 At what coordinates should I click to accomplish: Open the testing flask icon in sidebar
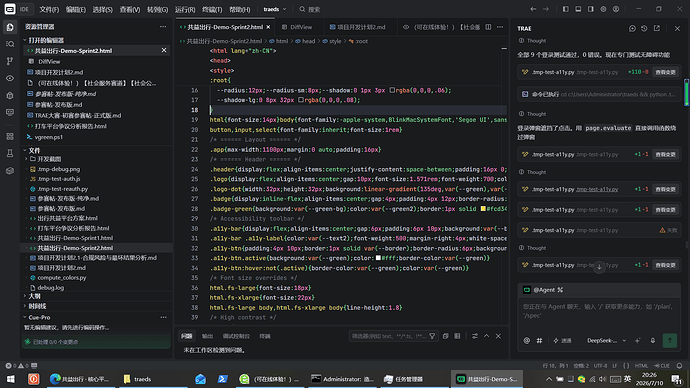[x=10, y=153]
